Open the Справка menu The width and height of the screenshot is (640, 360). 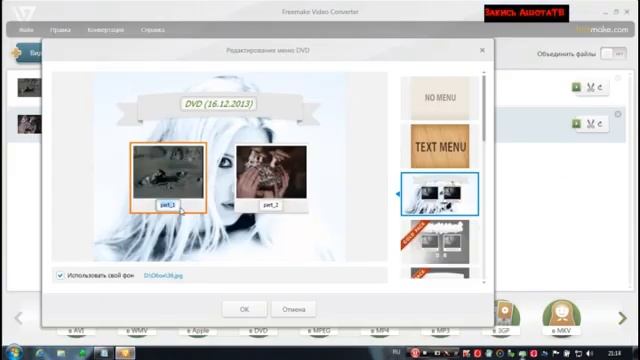152,30
